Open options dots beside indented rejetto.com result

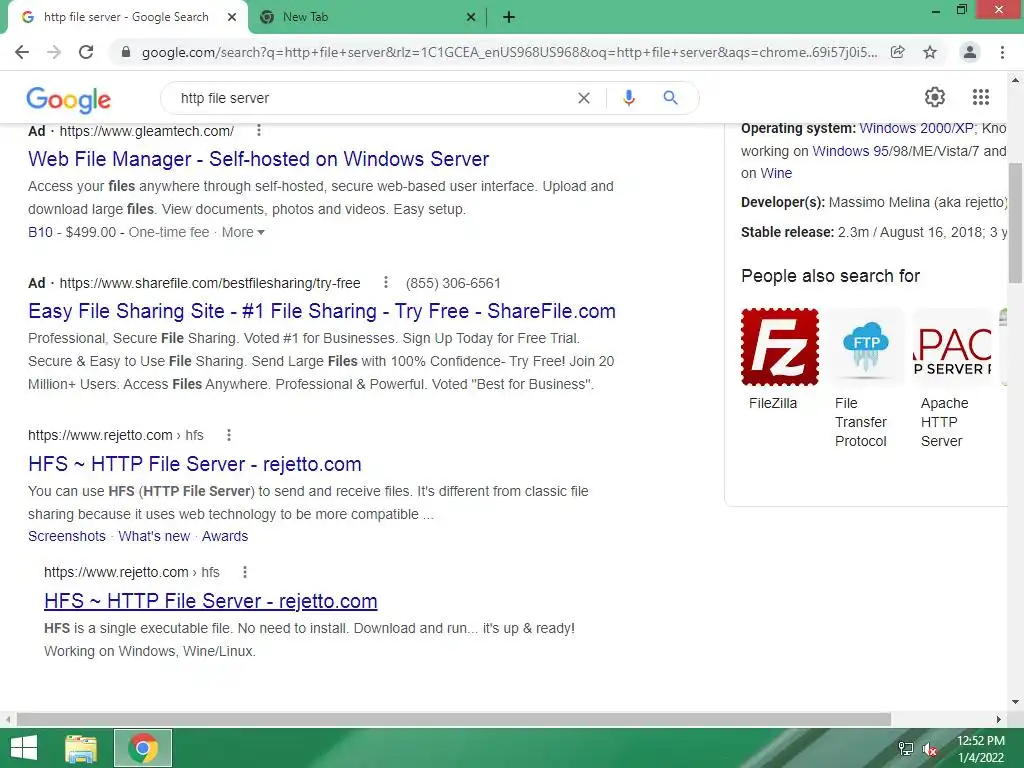(245, 572)
